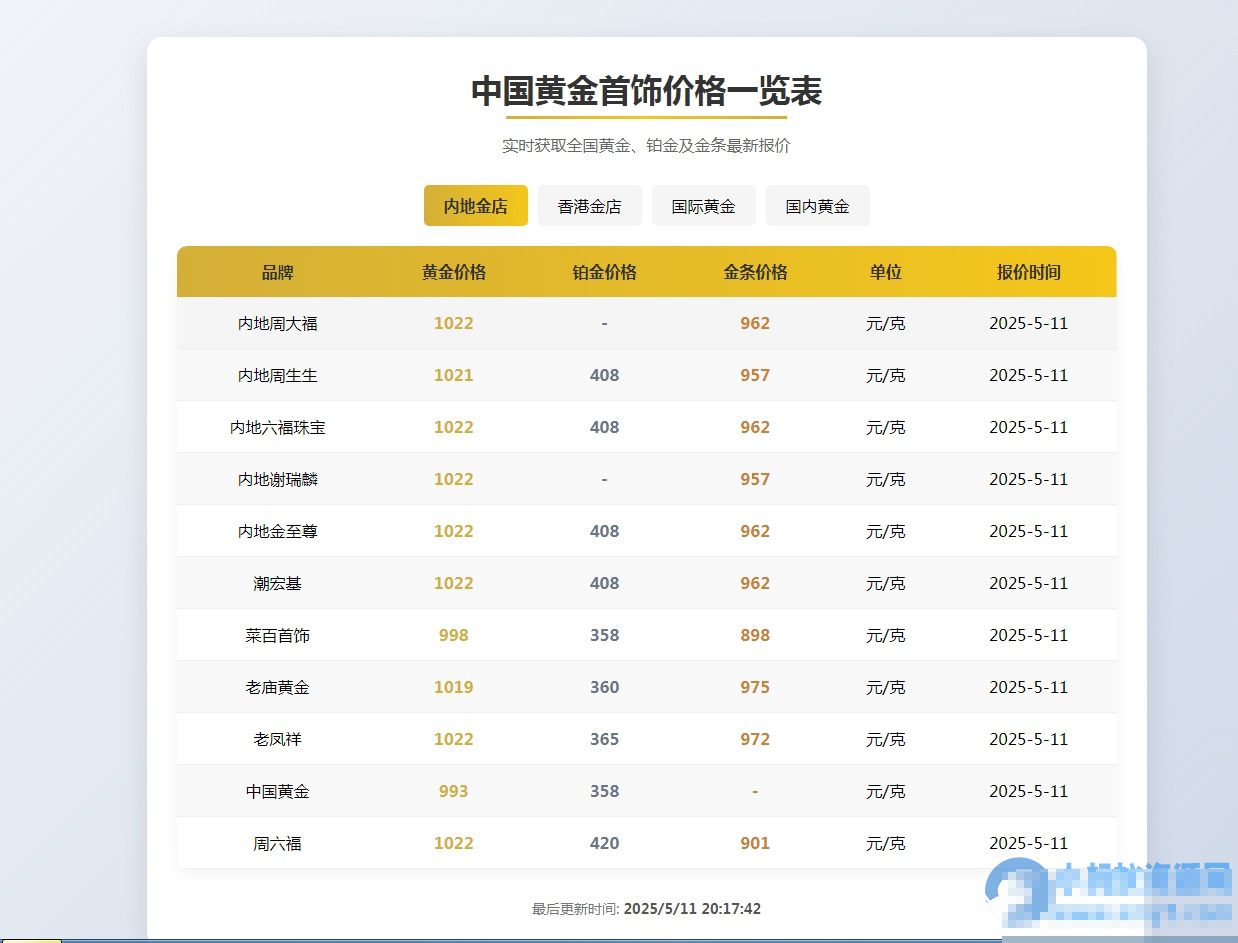This screenshot has height=943, width=1238.
Task: Click 中国黄金 gold price 993
Action: [x=453, y=792]
